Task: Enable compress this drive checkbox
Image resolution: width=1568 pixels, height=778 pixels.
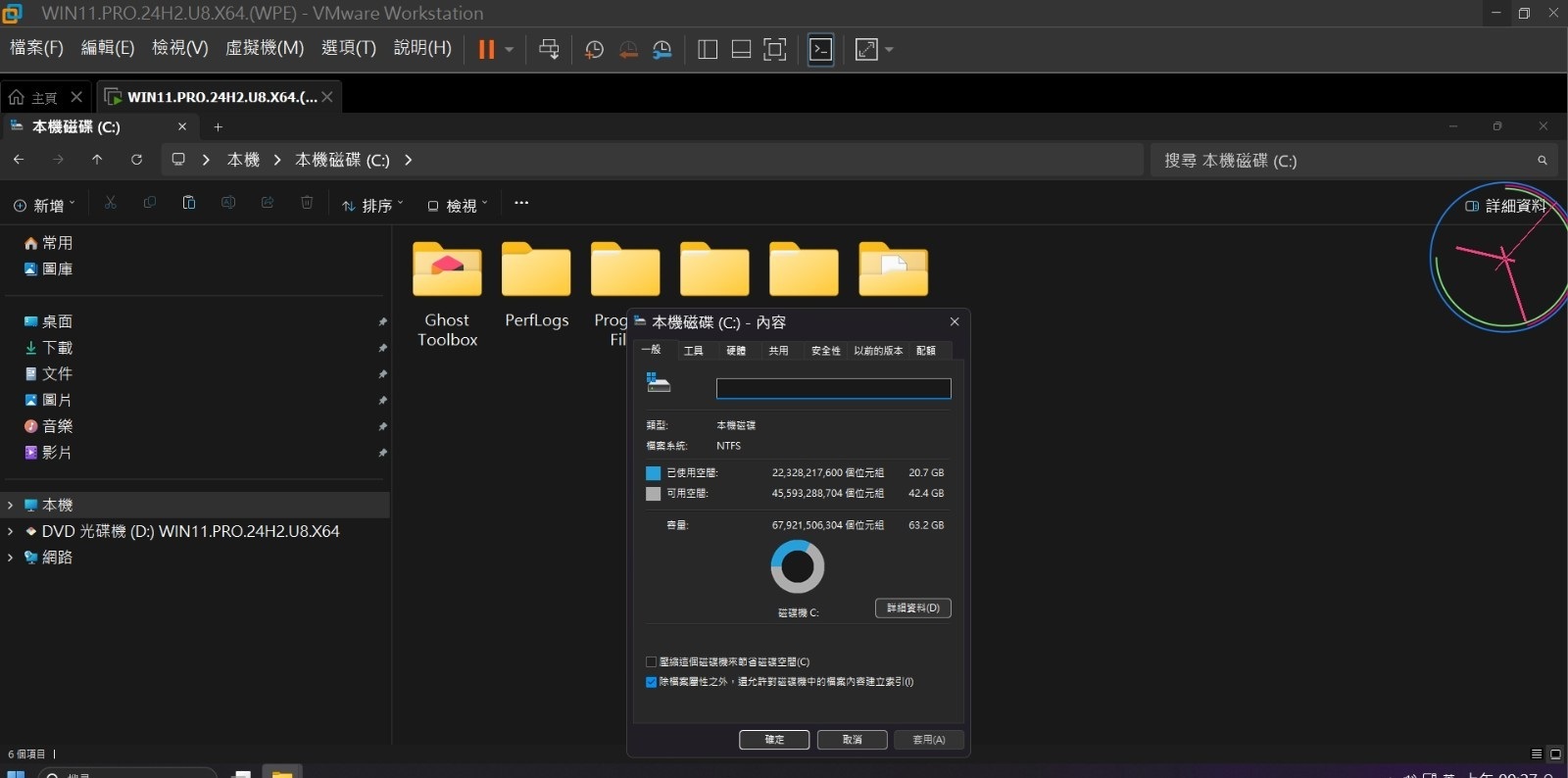Action: coord(651,662)
